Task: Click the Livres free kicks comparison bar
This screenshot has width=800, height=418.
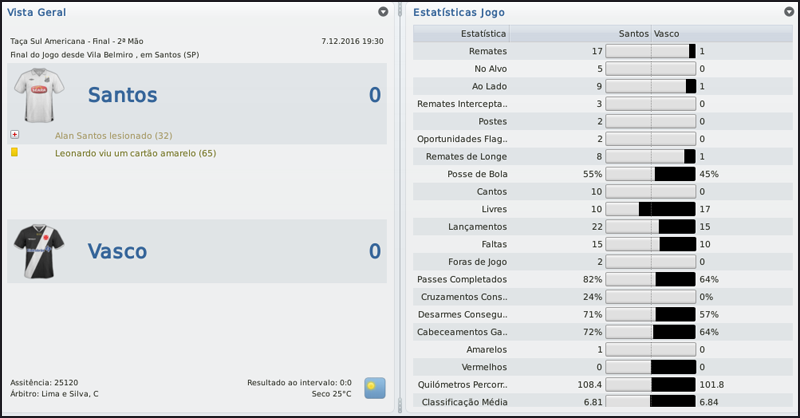Action: [650, 209]
